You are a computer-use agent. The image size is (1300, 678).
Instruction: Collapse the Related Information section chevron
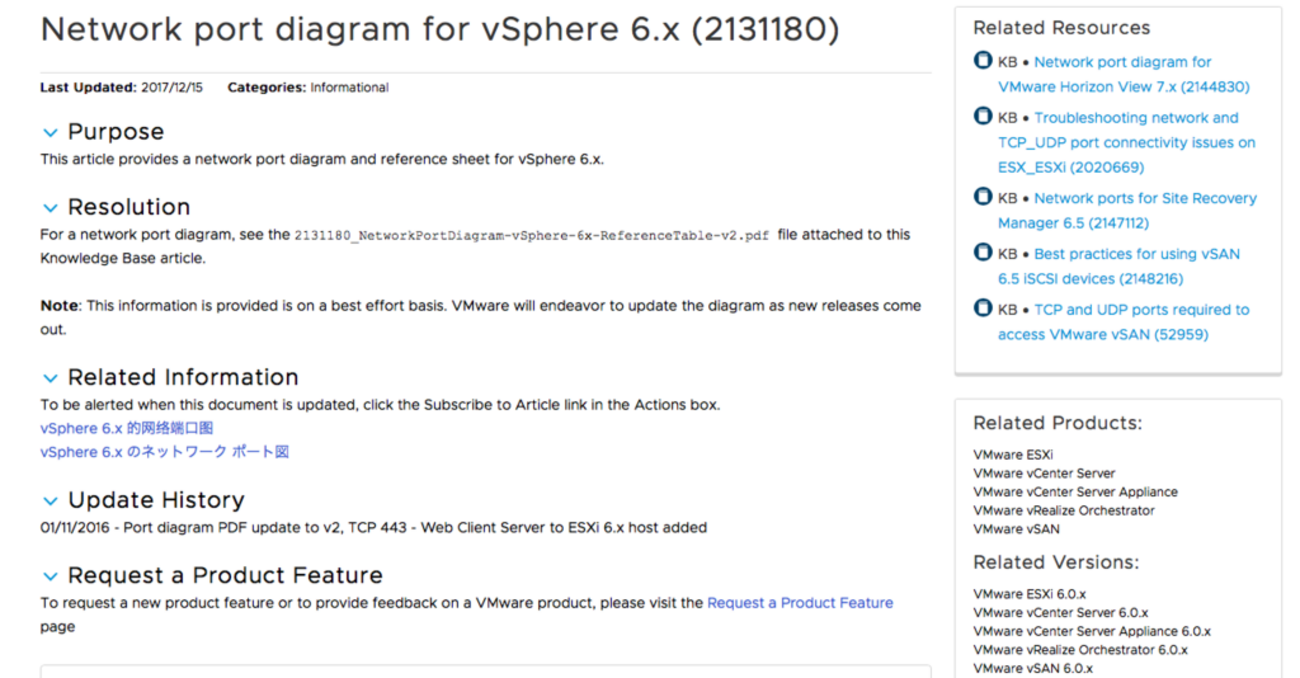50,378
